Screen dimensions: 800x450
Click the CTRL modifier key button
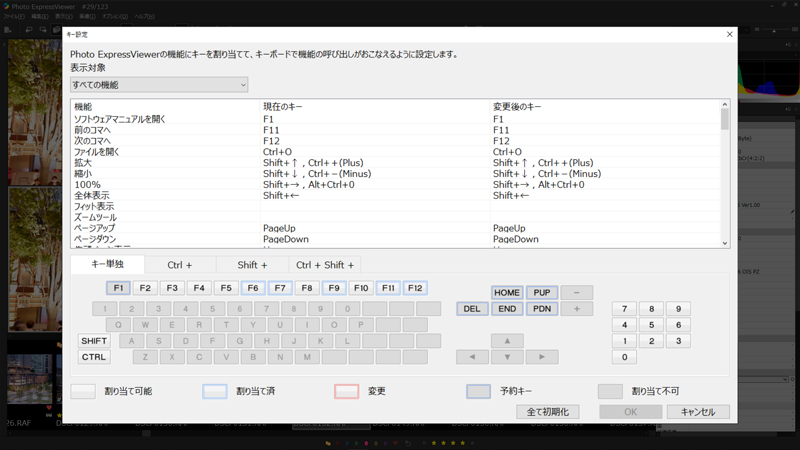click(x=94, y=357)
